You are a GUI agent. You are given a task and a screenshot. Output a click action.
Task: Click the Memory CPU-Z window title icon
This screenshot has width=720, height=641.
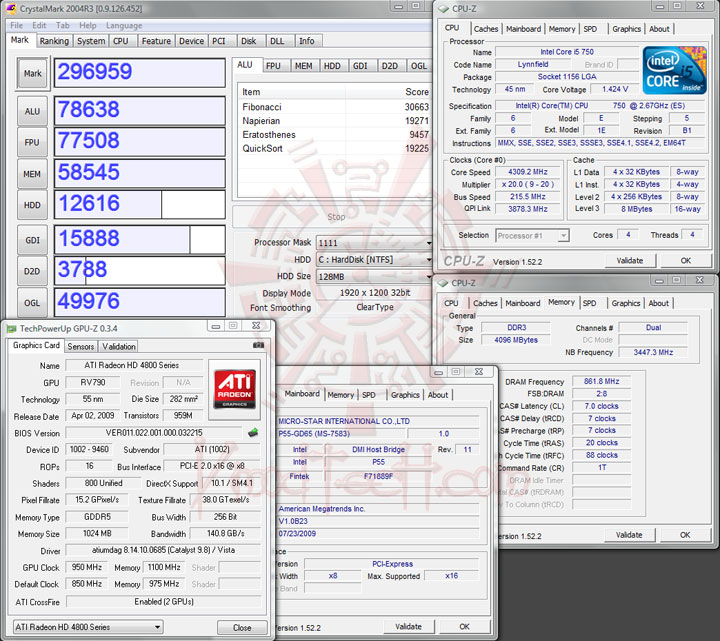[x=443, y=283]
